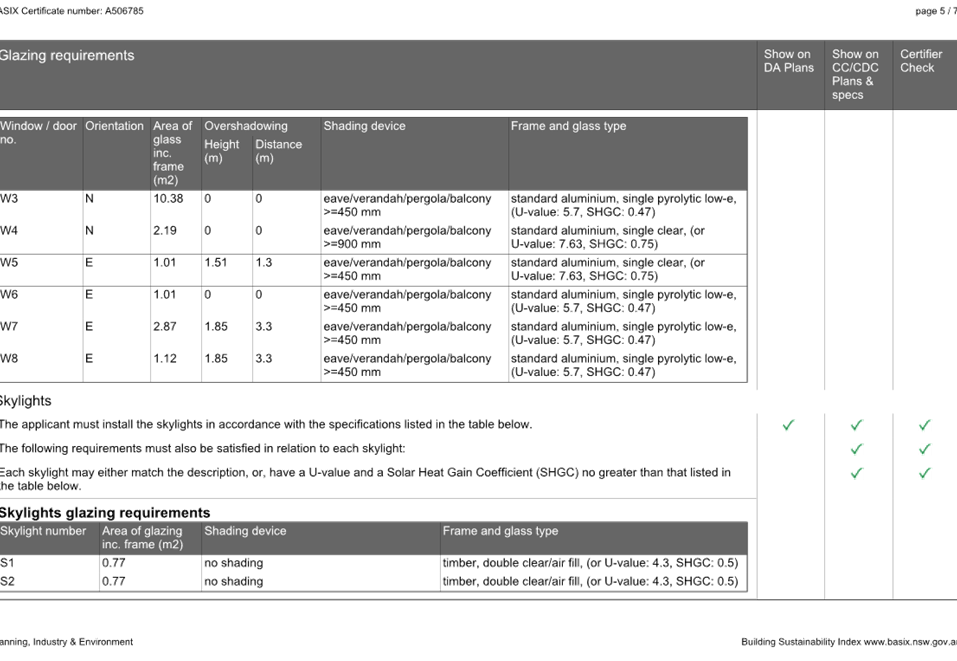Viewport: 957px width, 661px height.
Task: Click the 'Certifier Check' column header
Action: tap(921, 61)
